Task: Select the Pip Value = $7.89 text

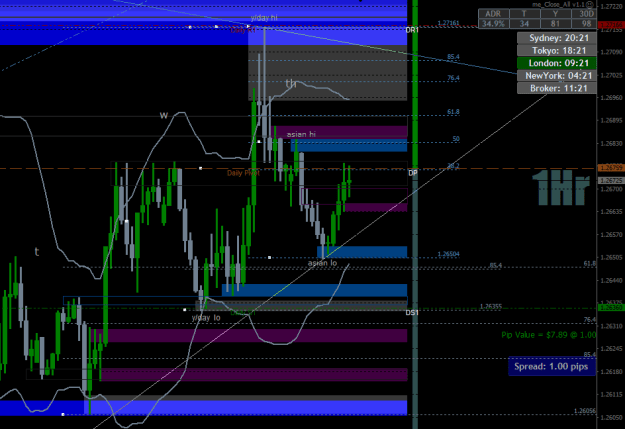Action: (x=548, y=335)
